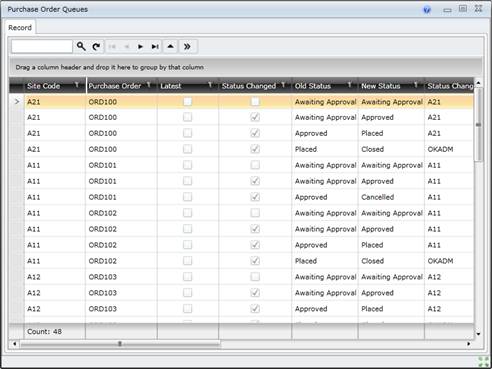Go to first record button
This screenshot has height=369, width=492.
(112, 47)
